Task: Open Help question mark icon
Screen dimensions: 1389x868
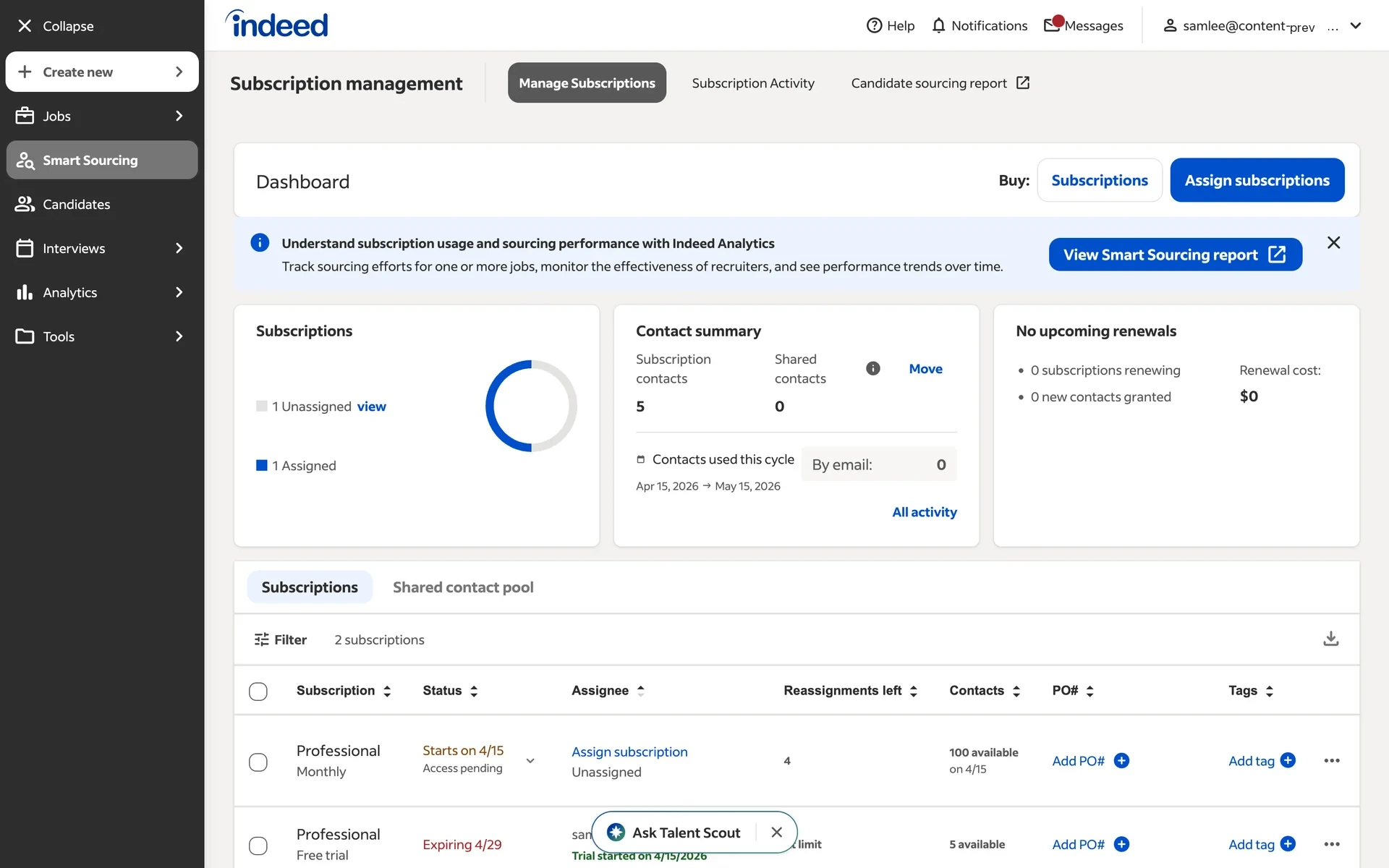Action: [874, 25]
